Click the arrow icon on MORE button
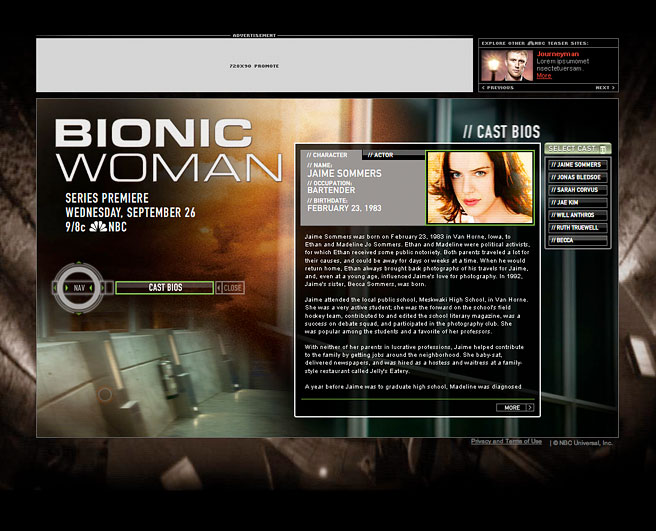 530,408
